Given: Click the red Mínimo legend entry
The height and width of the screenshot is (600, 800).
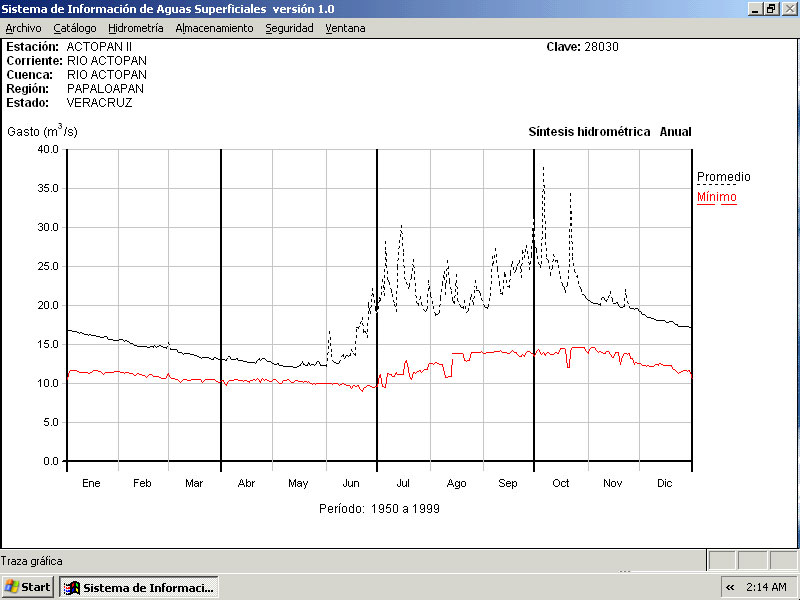Looking at the screenshot, I should (x=716, y=197).
